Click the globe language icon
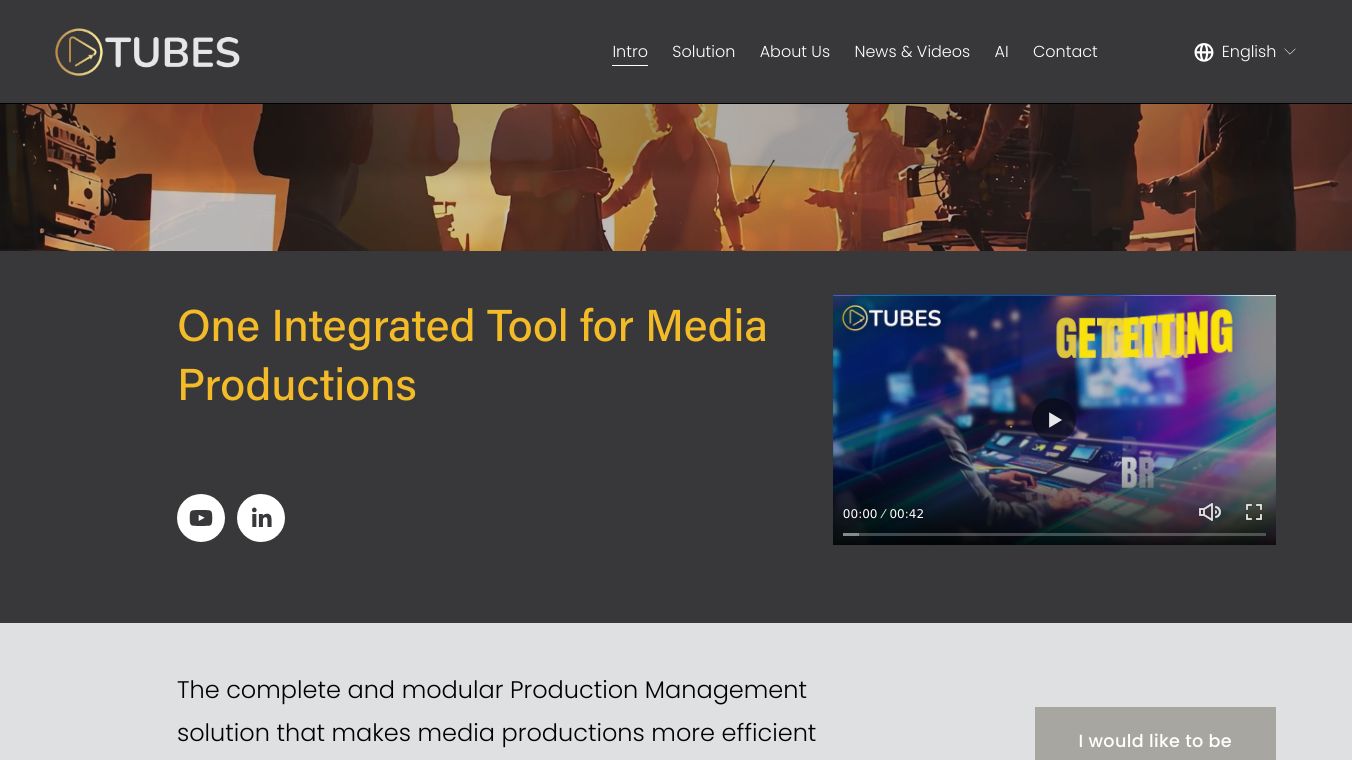This screenshot has height=760, width=1352. coord(1204,52)
